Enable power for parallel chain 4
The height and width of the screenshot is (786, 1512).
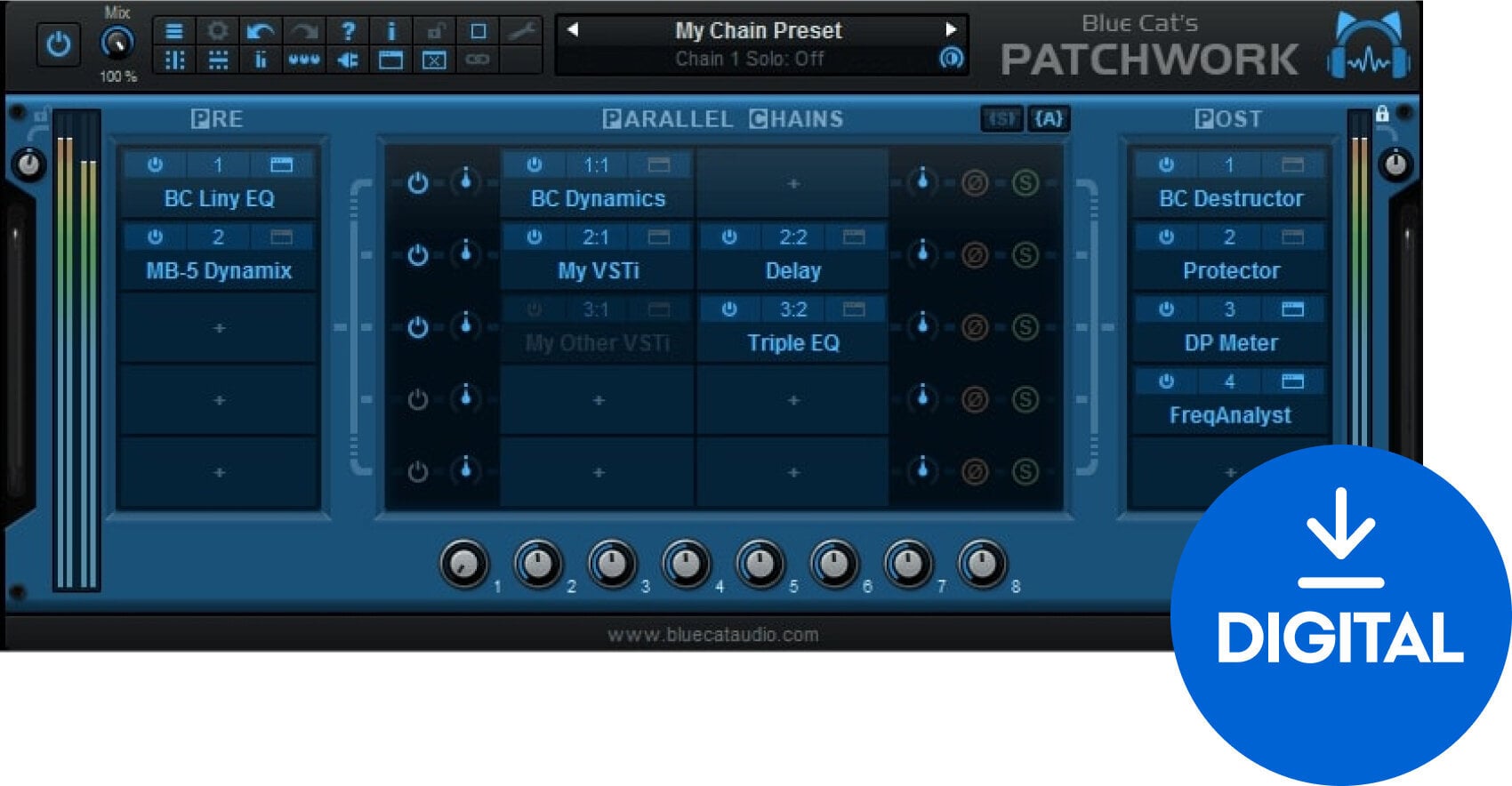coord(418,399)
